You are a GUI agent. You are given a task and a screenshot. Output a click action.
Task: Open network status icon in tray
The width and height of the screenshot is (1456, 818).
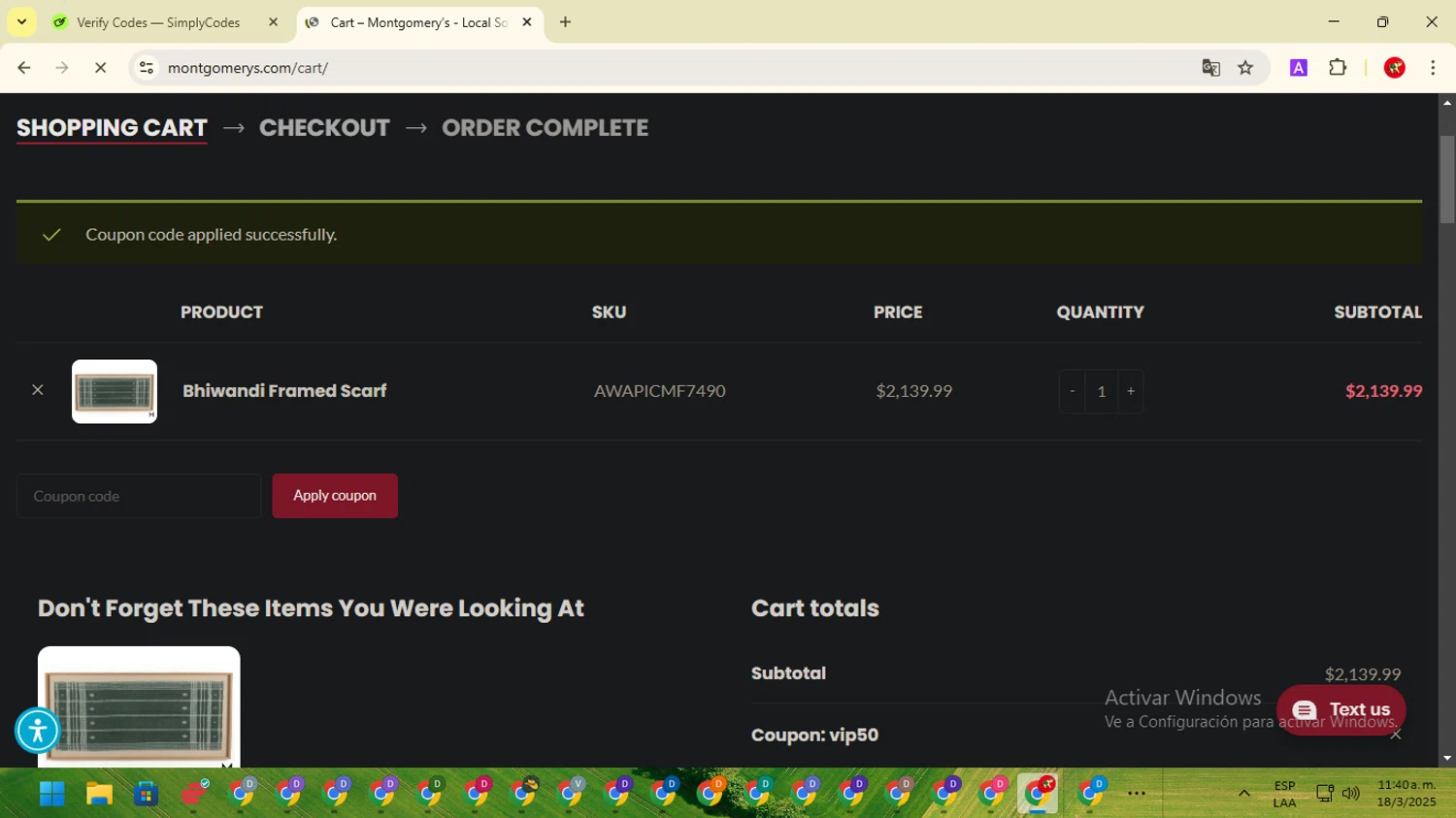pos(1325,794)
